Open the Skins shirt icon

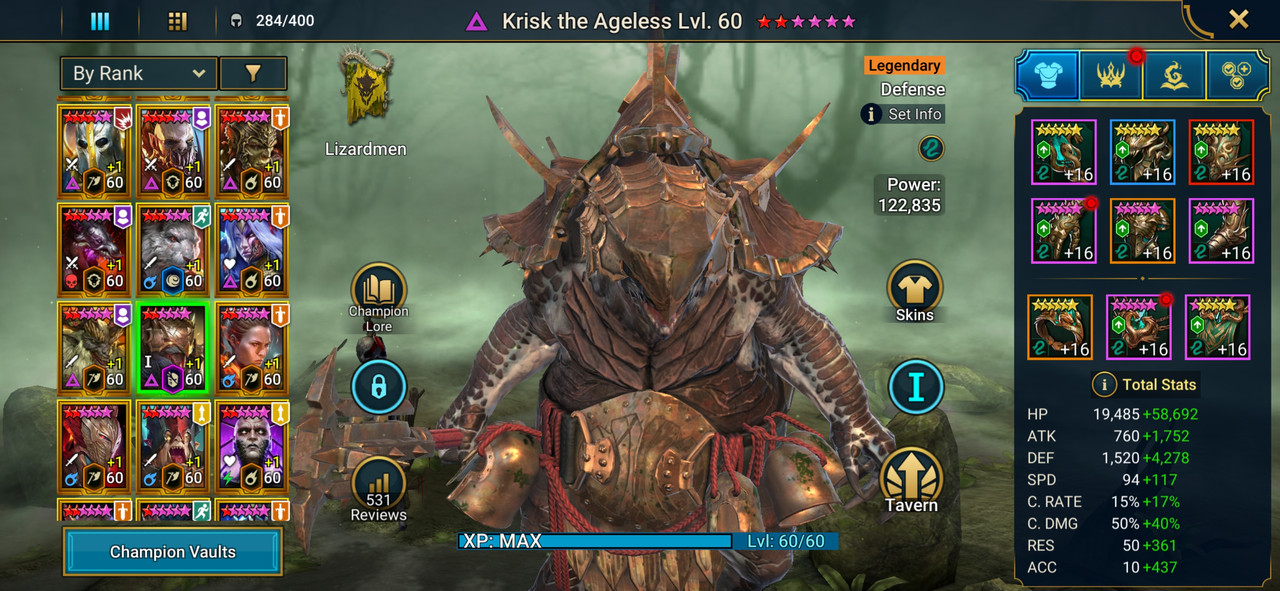(914, 289)
